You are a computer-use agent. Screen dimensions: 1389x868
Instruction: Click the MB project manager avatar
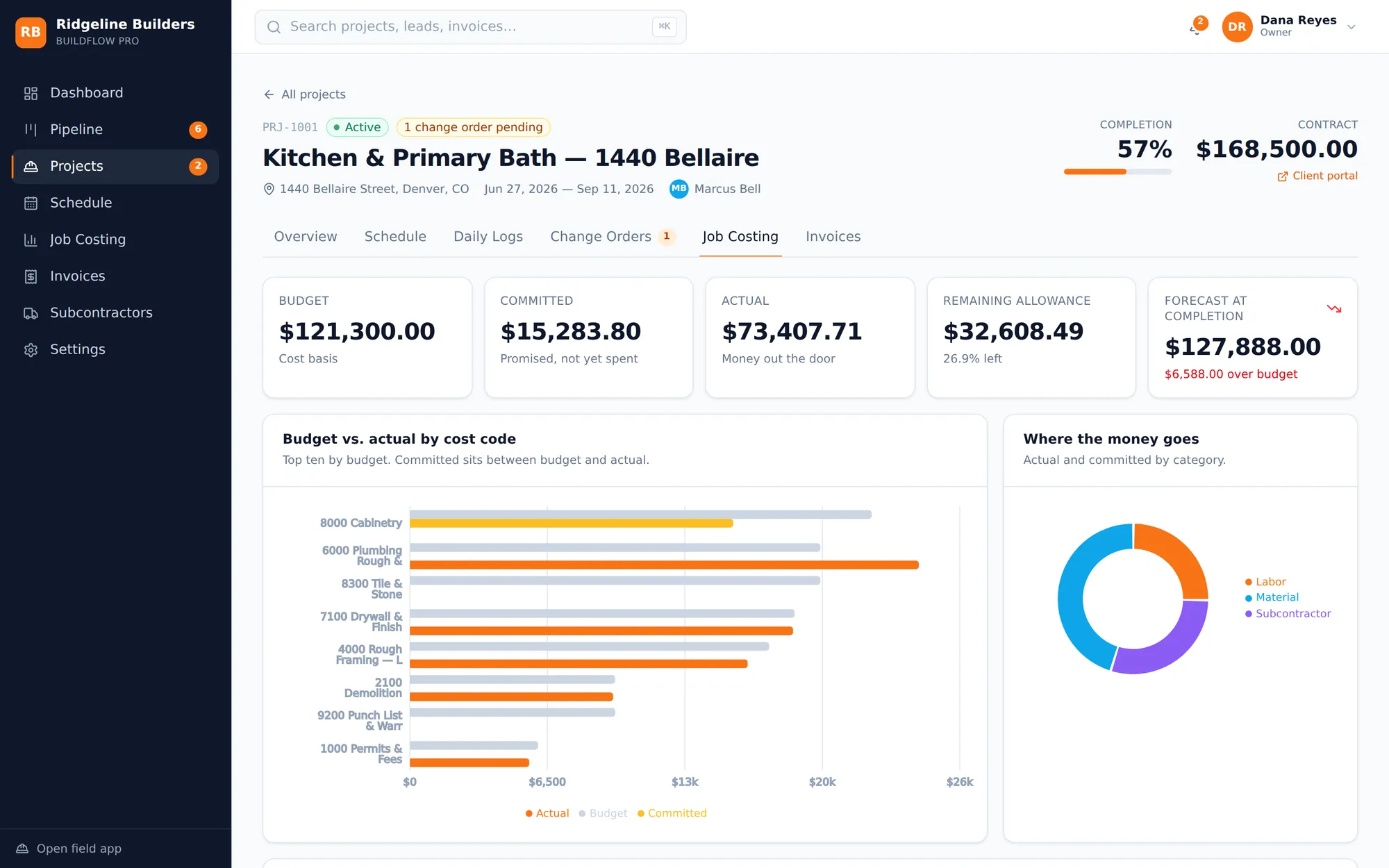[679, 189]
